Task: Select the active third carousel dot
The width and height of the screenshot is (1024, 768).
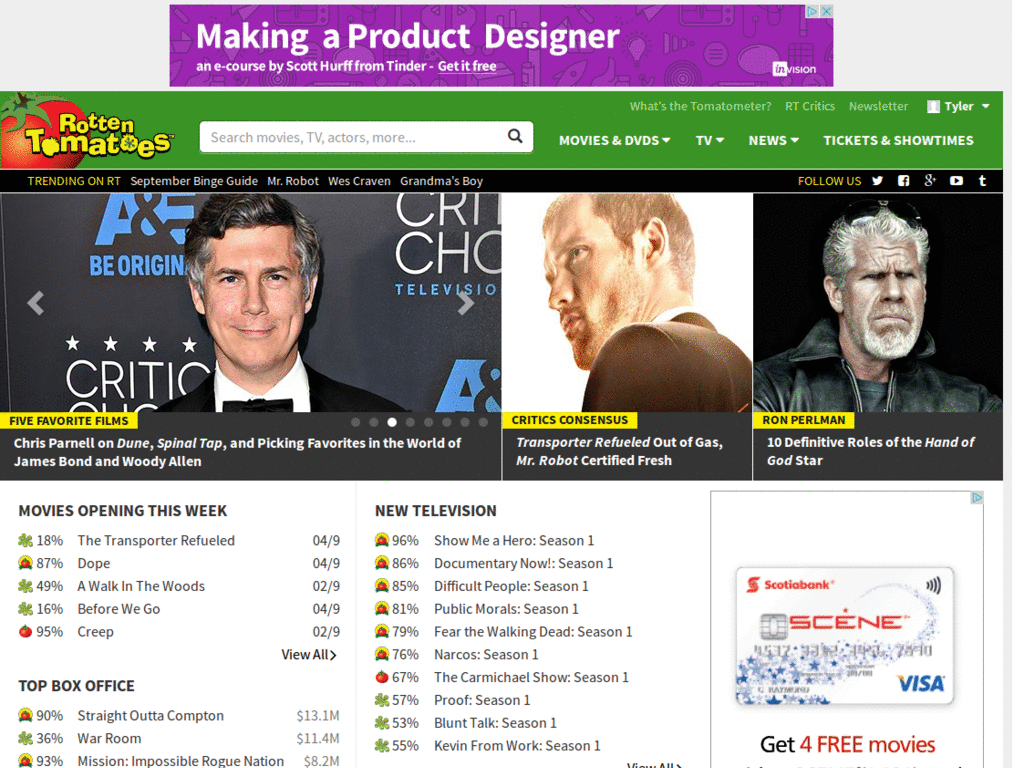Action: (x=392, y=423)
